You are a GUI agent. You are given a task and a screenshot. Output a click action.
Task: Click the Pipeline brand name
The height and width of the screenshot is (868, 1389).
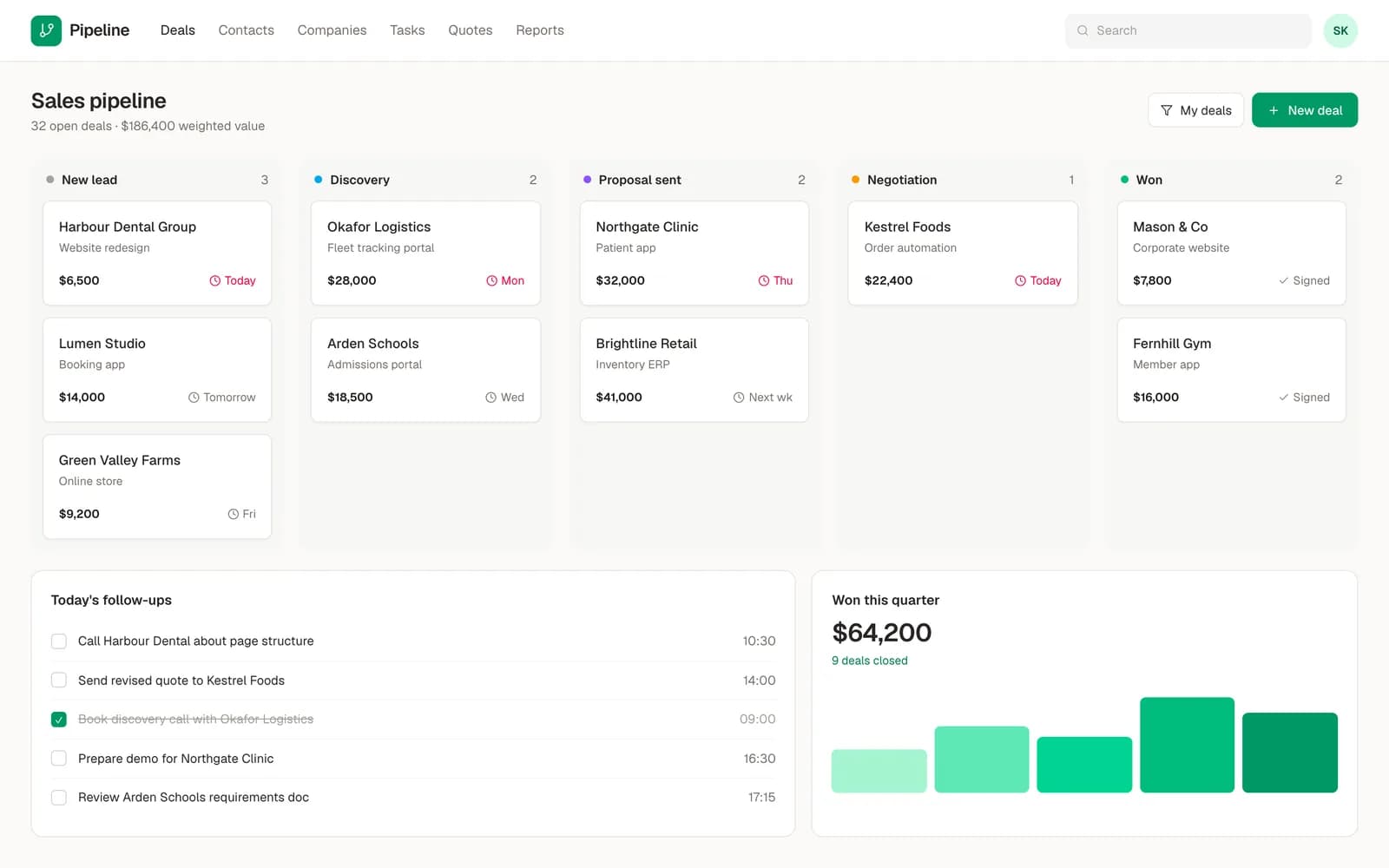[x=100, y=30]
